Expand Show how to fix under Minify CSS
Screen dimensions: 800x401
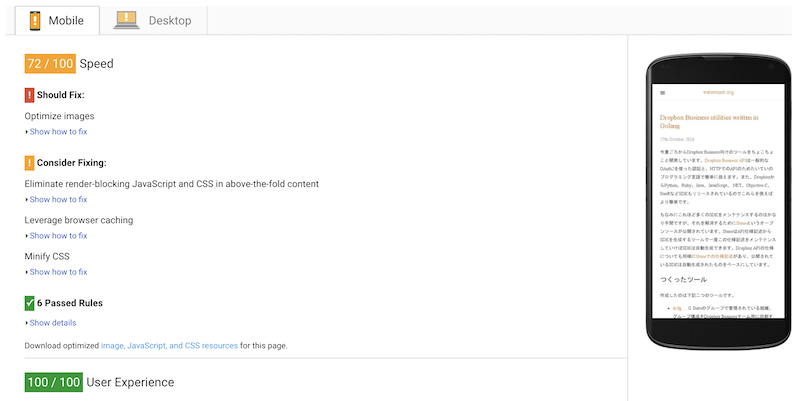(58, 271)
